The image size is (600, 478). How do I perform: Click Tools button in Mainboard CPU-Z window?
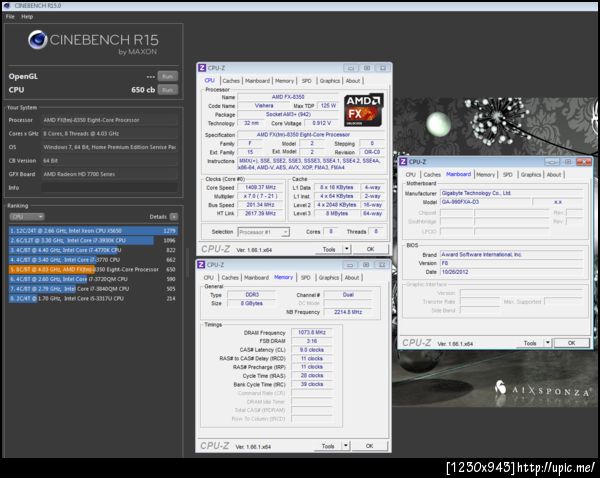530,343
